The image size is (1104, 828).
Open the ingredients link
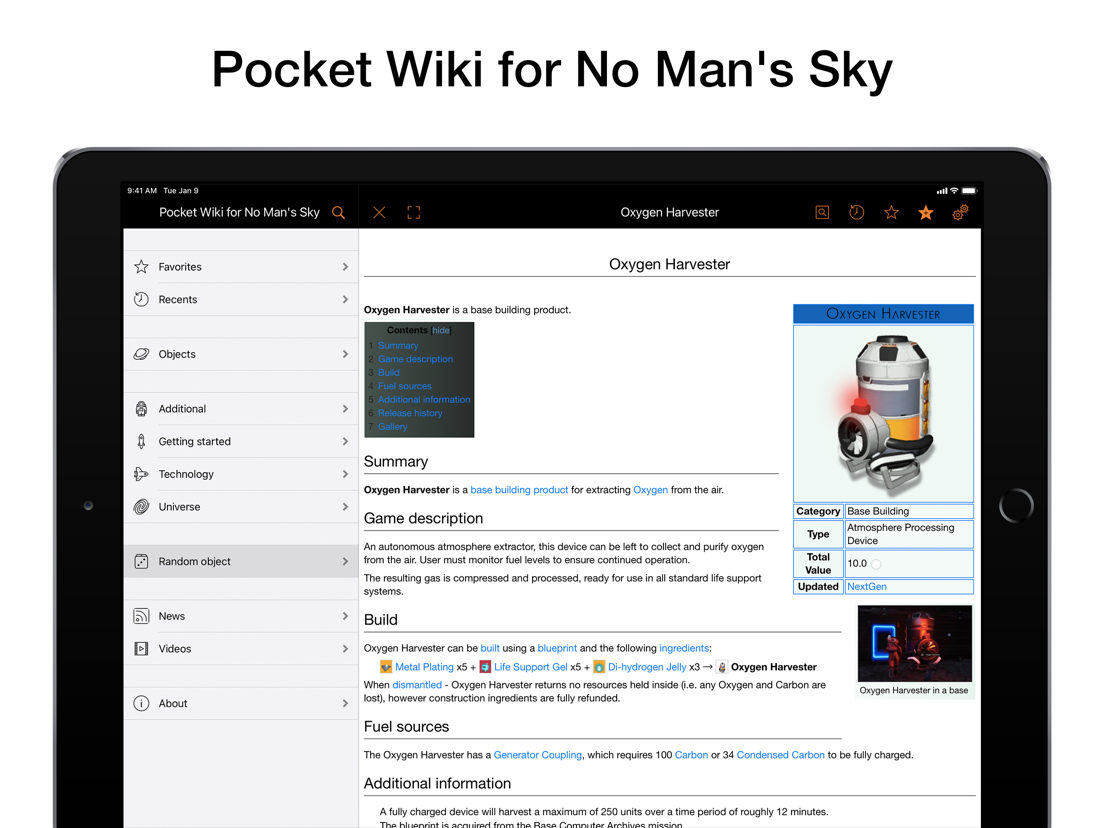(684, 648)
